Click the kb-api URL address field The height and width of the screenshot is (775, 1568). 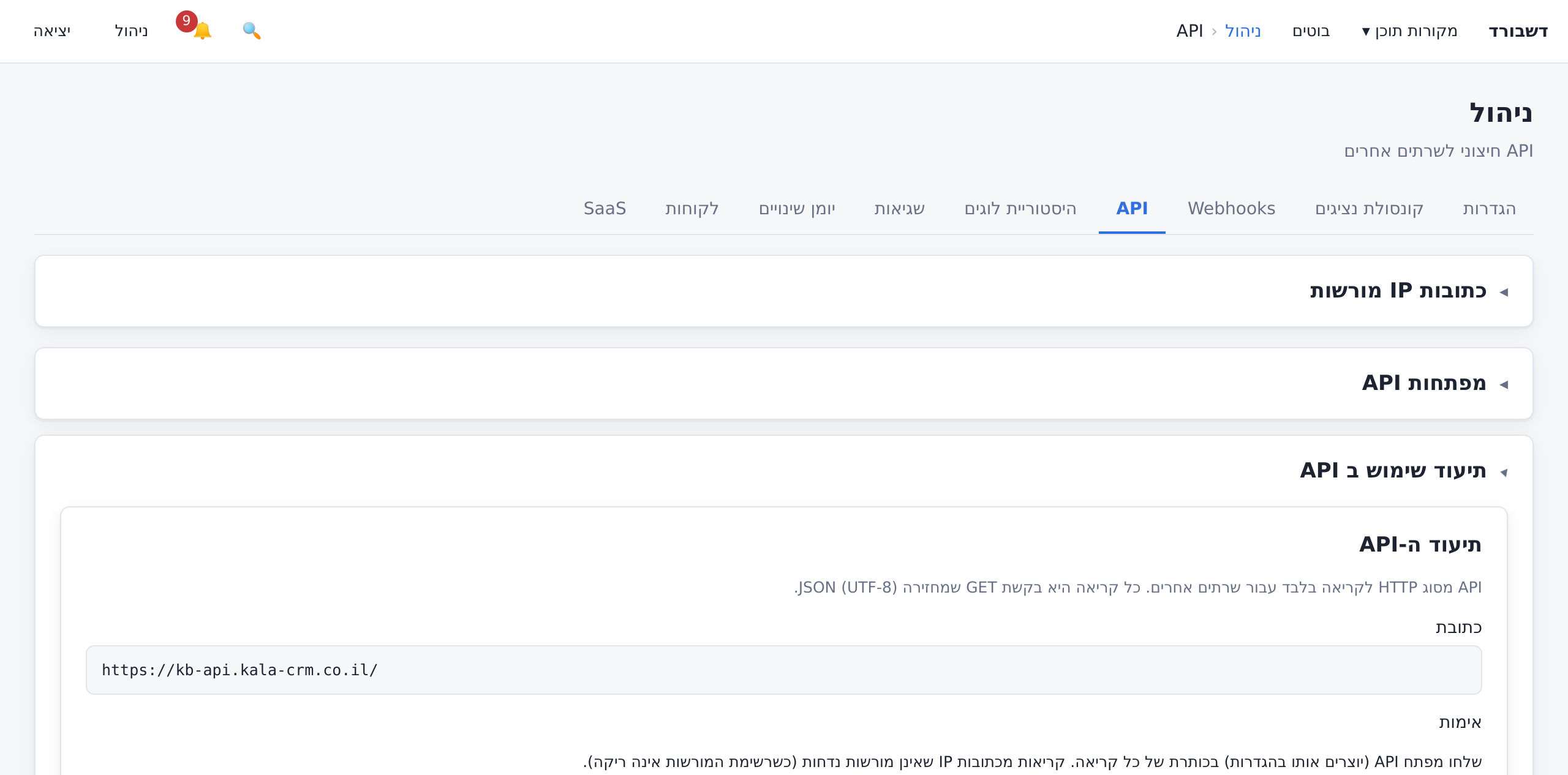(x=783, y=670)
